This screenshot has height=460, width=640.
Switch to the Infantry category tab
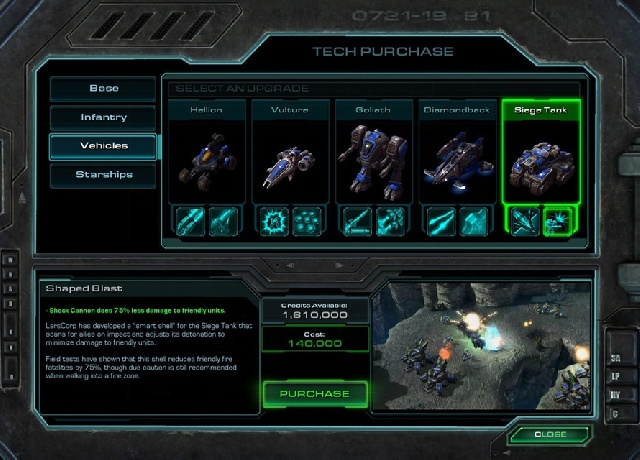(x=103, y=118)
